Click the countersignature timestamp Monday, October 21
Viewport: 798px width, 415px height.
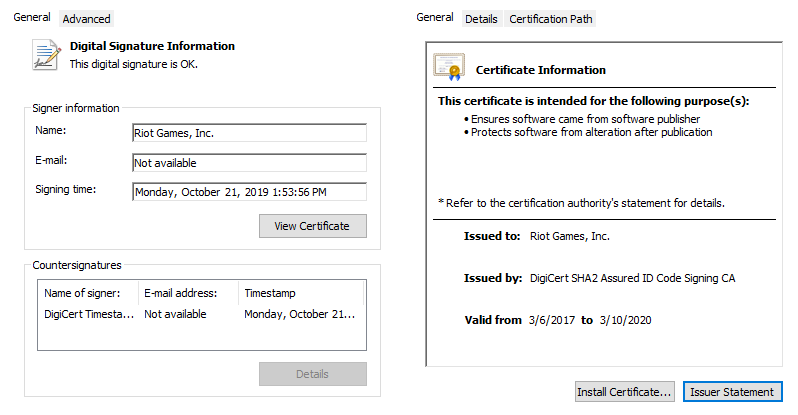coord(299,314)
